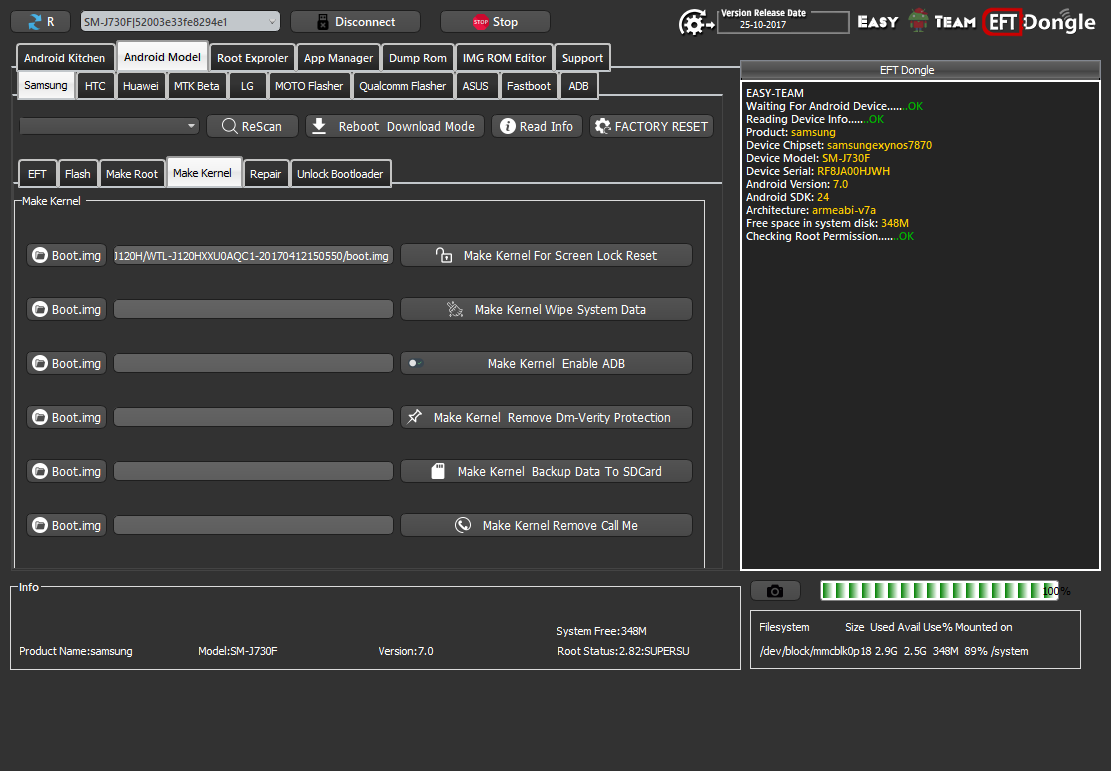Image resolution: width=1111 pixels, height=771 pixels.
Task: Click Make Kernel Remove Dm-Verity Protection
Action: [546, 417]
